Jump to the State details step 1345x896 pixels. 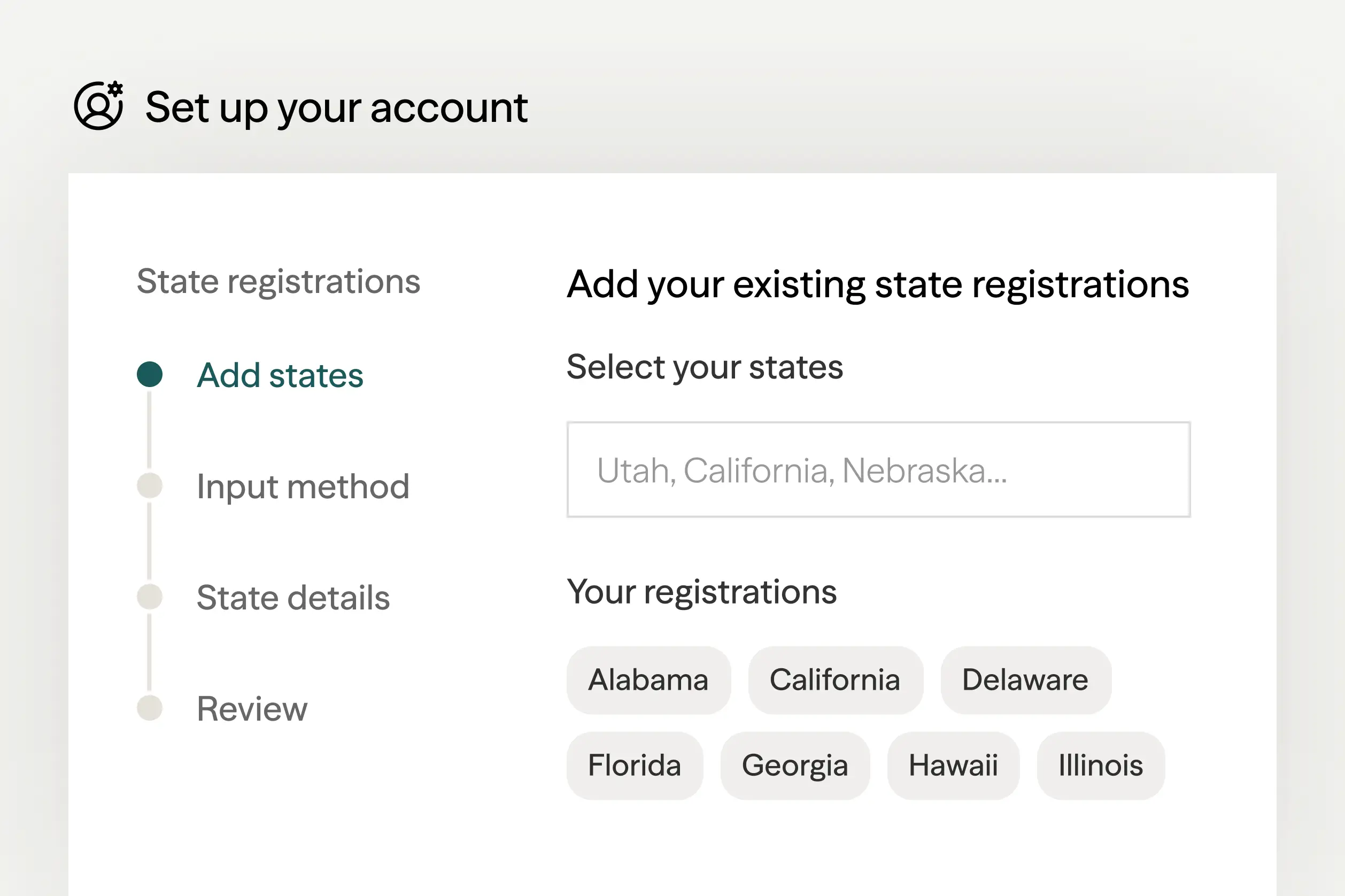coord(293,598)
